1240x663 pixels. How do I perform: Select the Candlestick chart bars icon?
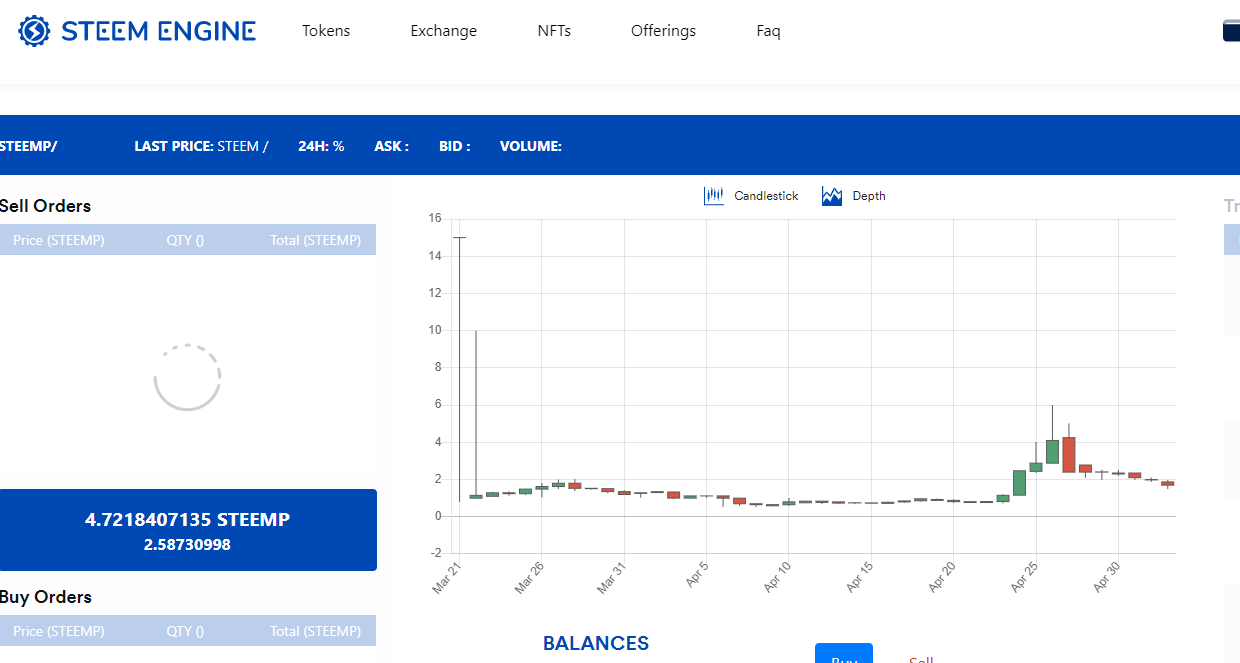[x=713, y=196]
